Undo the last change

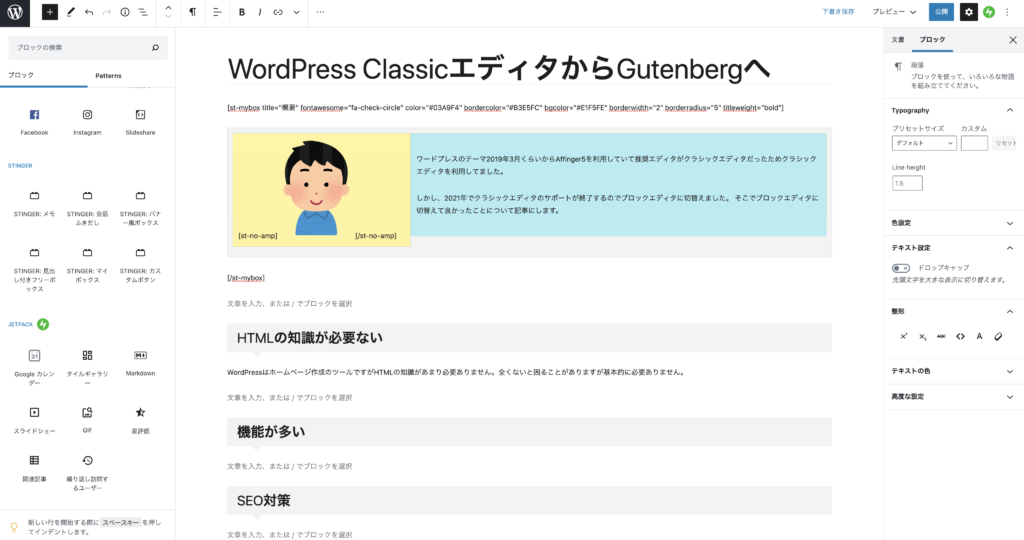(89, 12)
